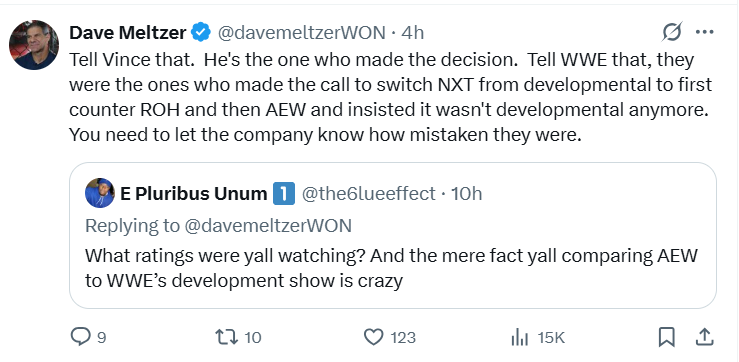Click the Dave Meltzer display name
Viewport: 739px width, 362px height.
click(128, 33)
